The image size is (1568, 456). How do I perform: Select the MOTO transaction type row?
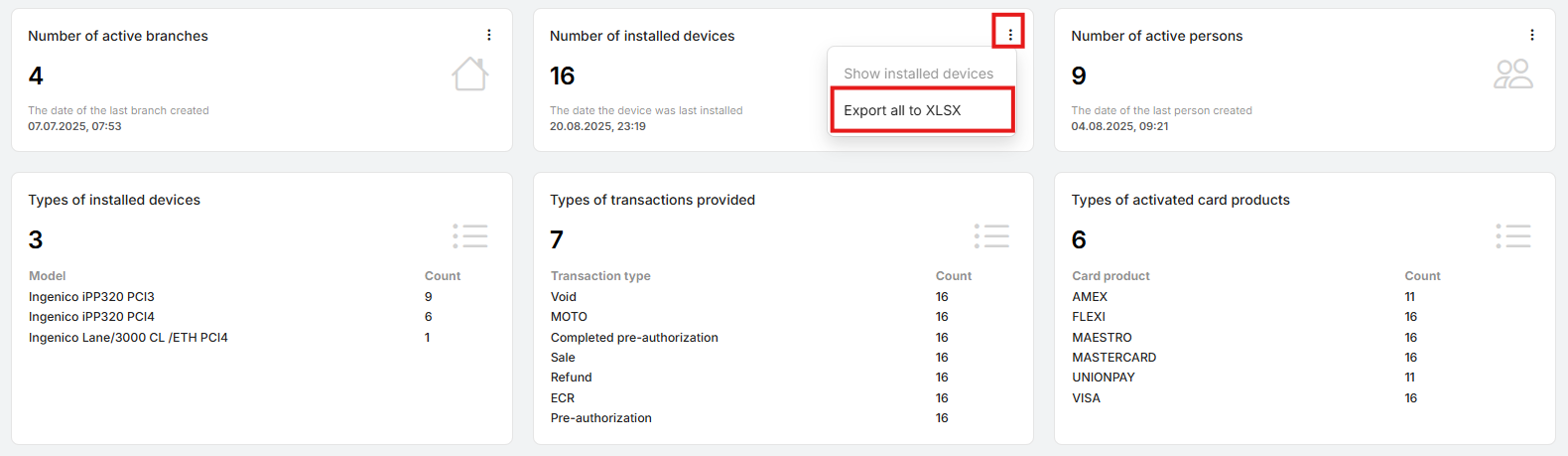[x=569, y=317]
